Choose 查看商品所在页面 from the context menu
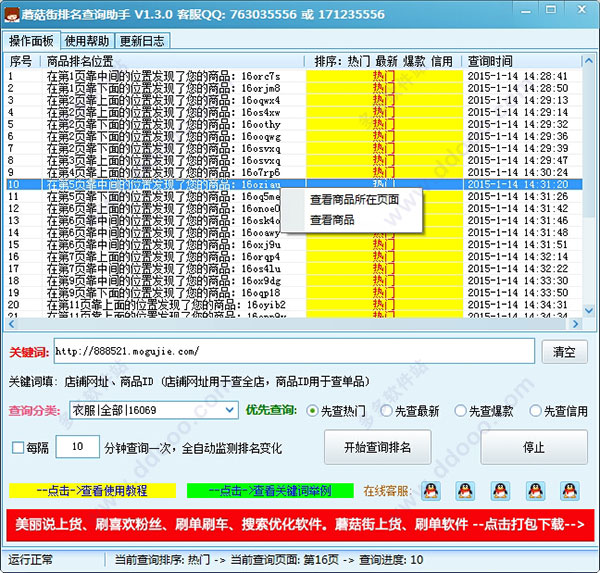This screenshot has height=573, width=600. (354, 199)
